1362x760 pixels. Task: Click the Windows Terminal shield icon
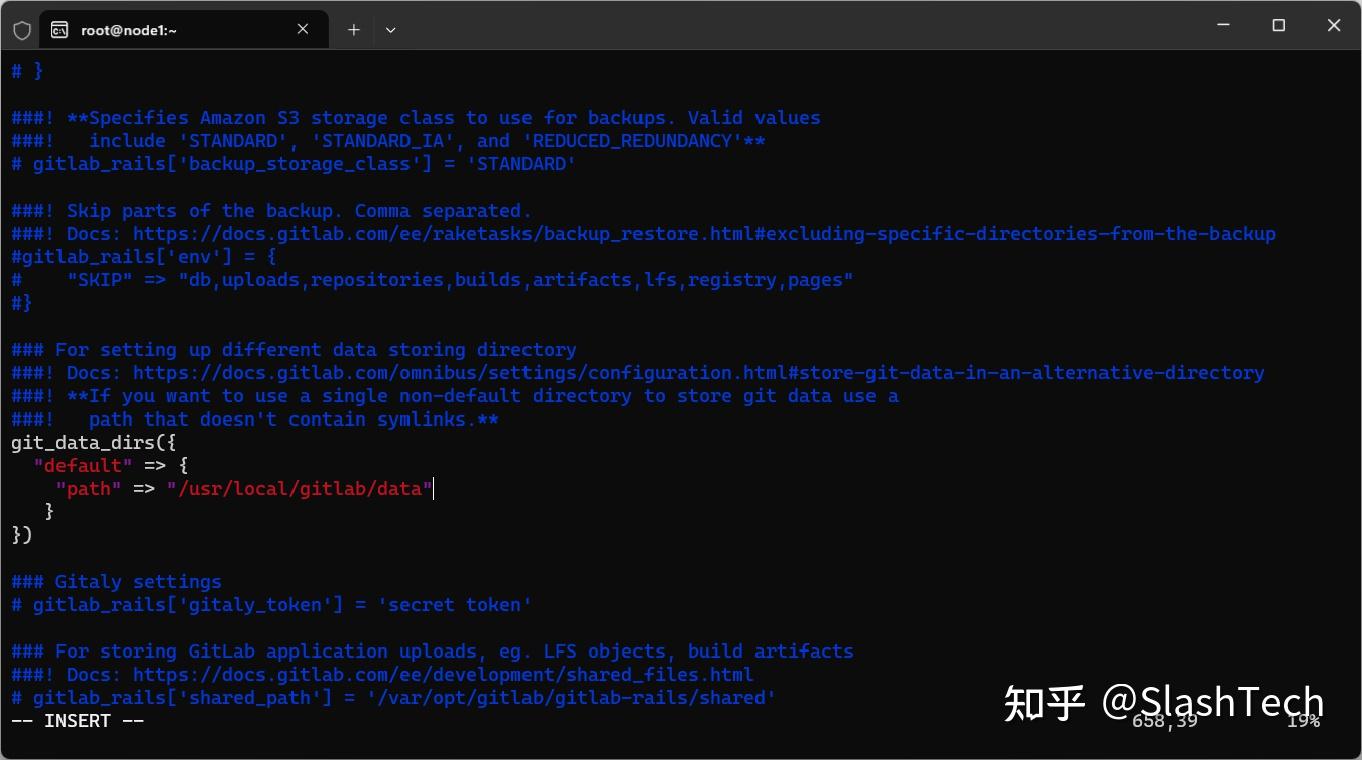coord(21,29)
